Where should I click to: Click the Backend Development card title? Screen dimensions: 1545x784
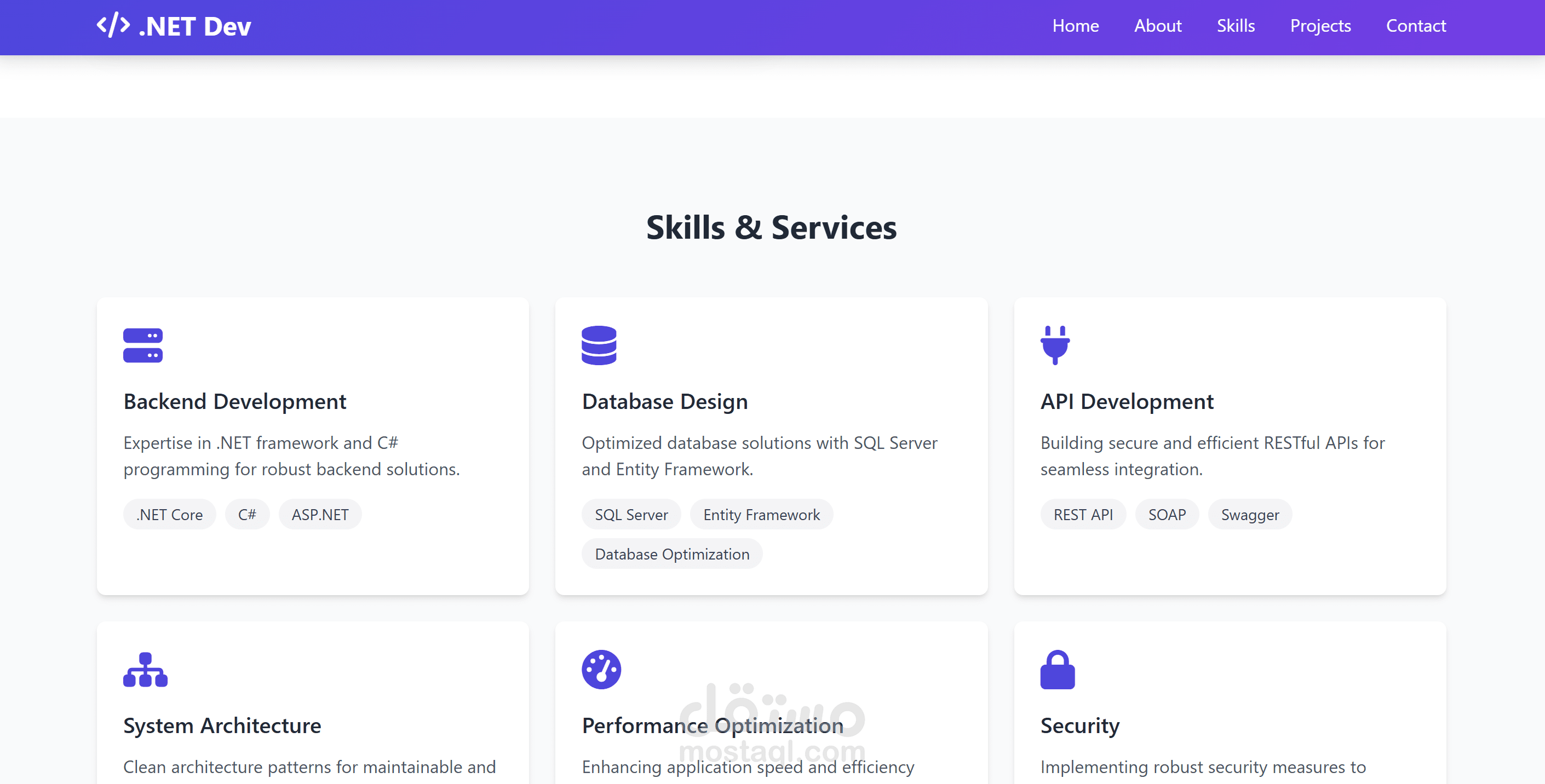234,402
